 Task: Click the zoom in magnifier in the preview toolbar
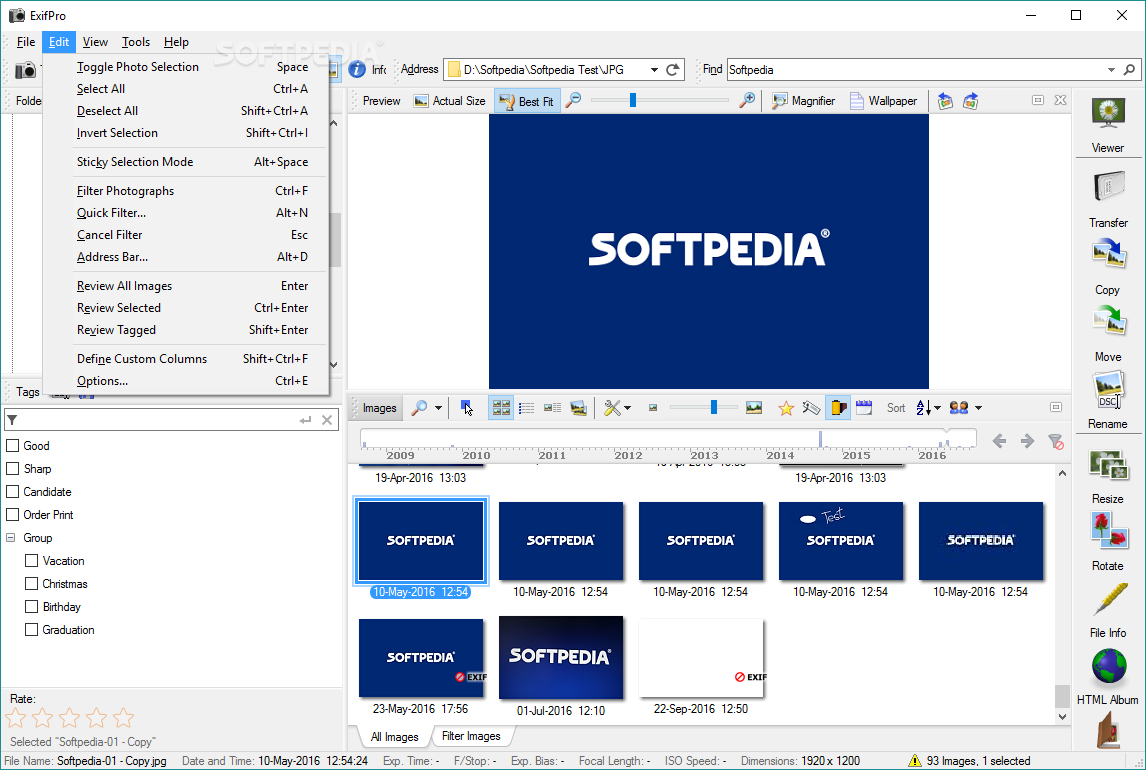point(746,100)
